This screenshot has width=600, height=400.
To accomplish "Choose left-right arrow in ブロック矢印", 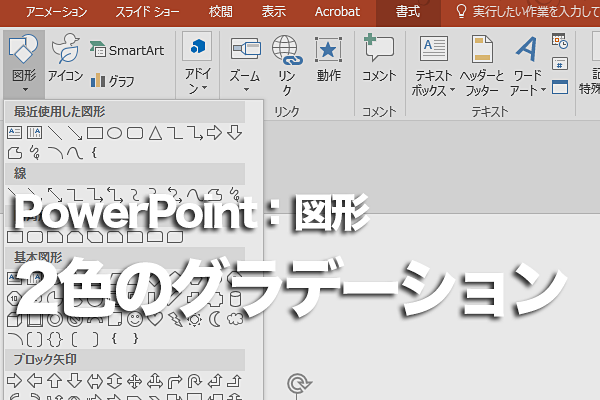I will [x=95, y=381].
